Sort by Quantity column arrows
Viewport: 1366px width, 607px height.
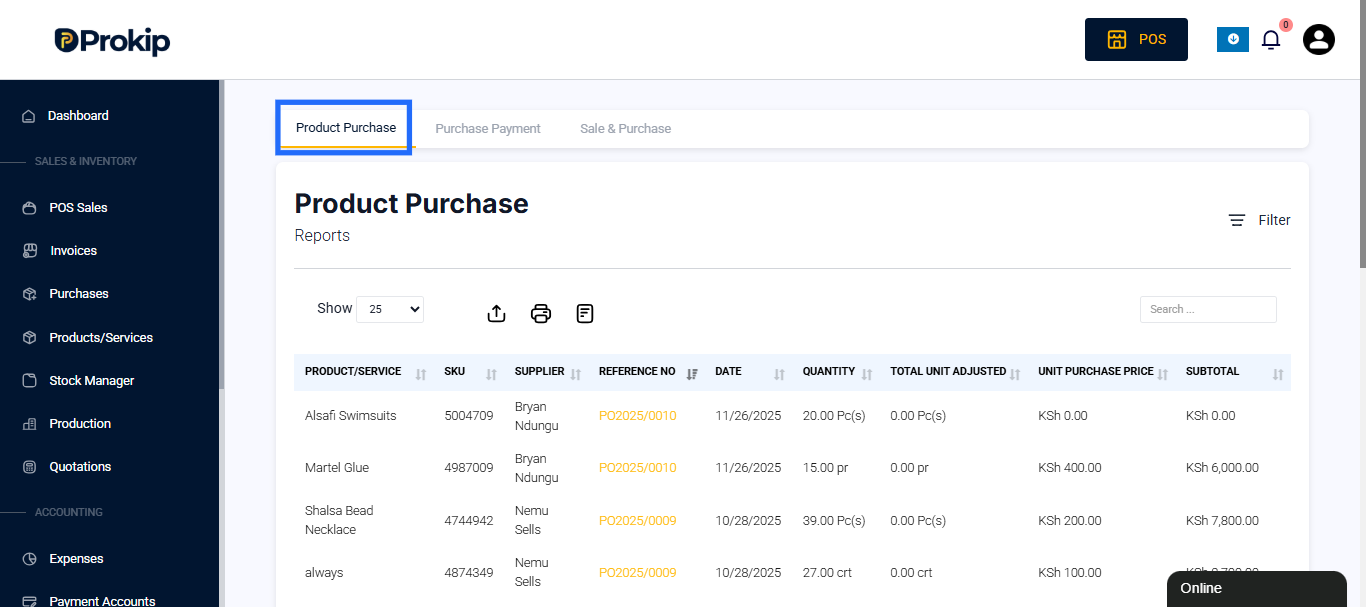tap(867, 374)
